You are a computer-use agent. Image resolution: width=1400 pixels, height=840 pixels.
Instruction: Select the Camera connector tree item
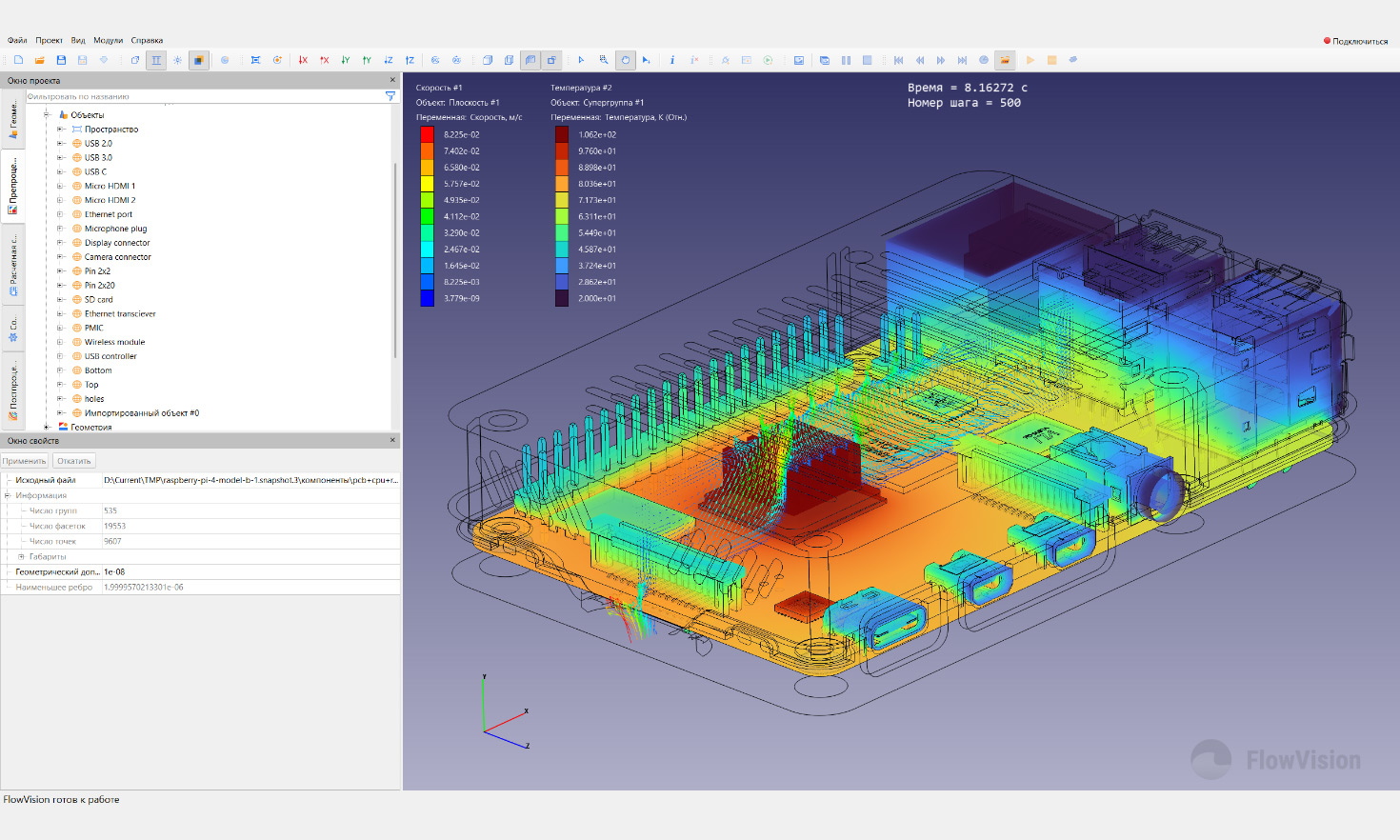(x=117, y=257)
